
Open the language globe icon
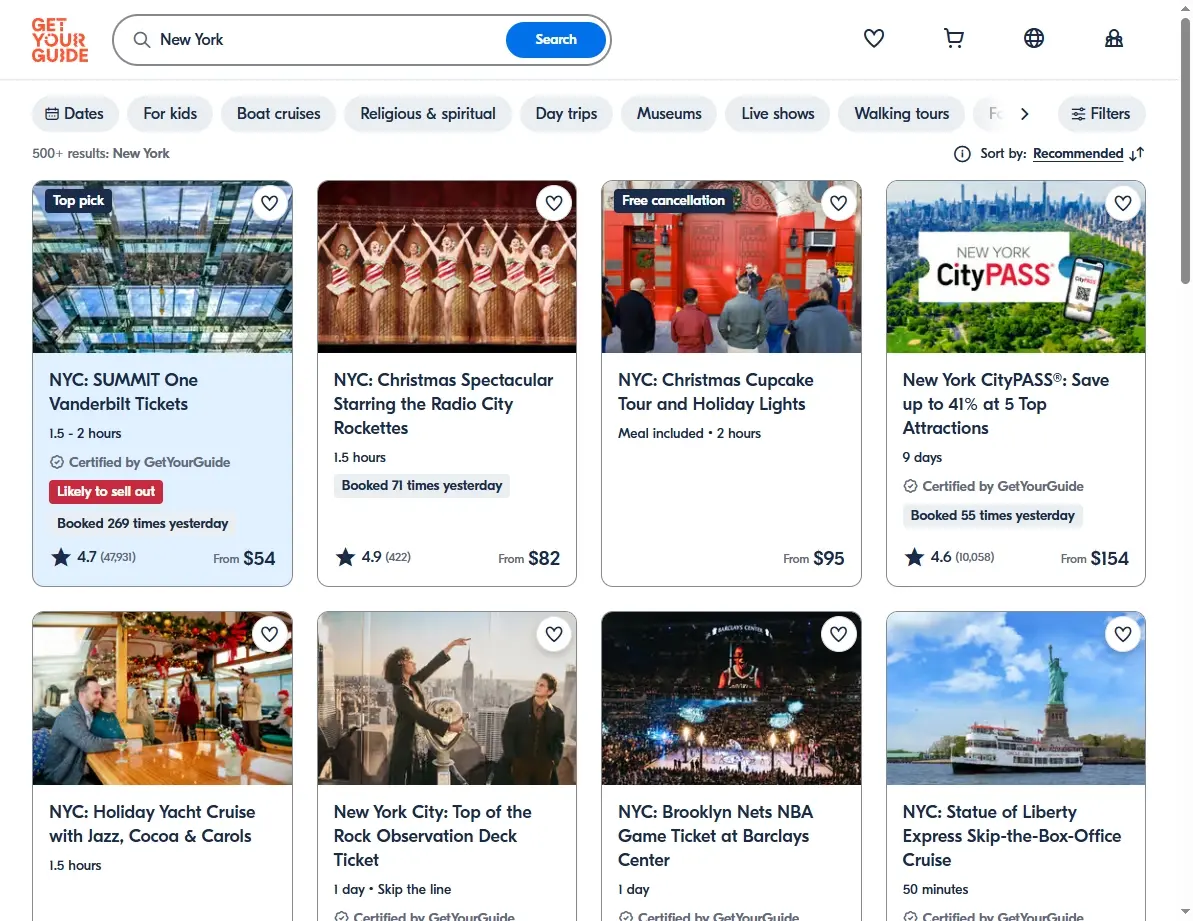(1033, 38)
